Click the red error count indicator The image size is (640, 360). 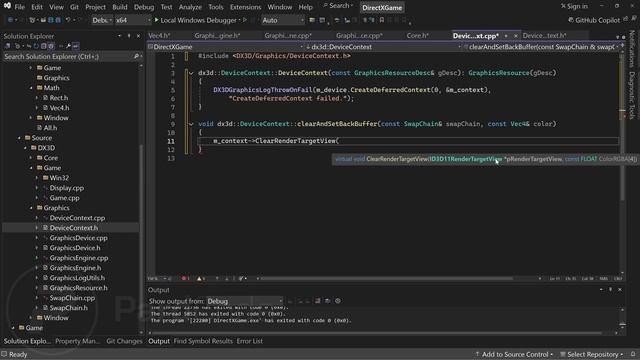[x=185, y=278]
